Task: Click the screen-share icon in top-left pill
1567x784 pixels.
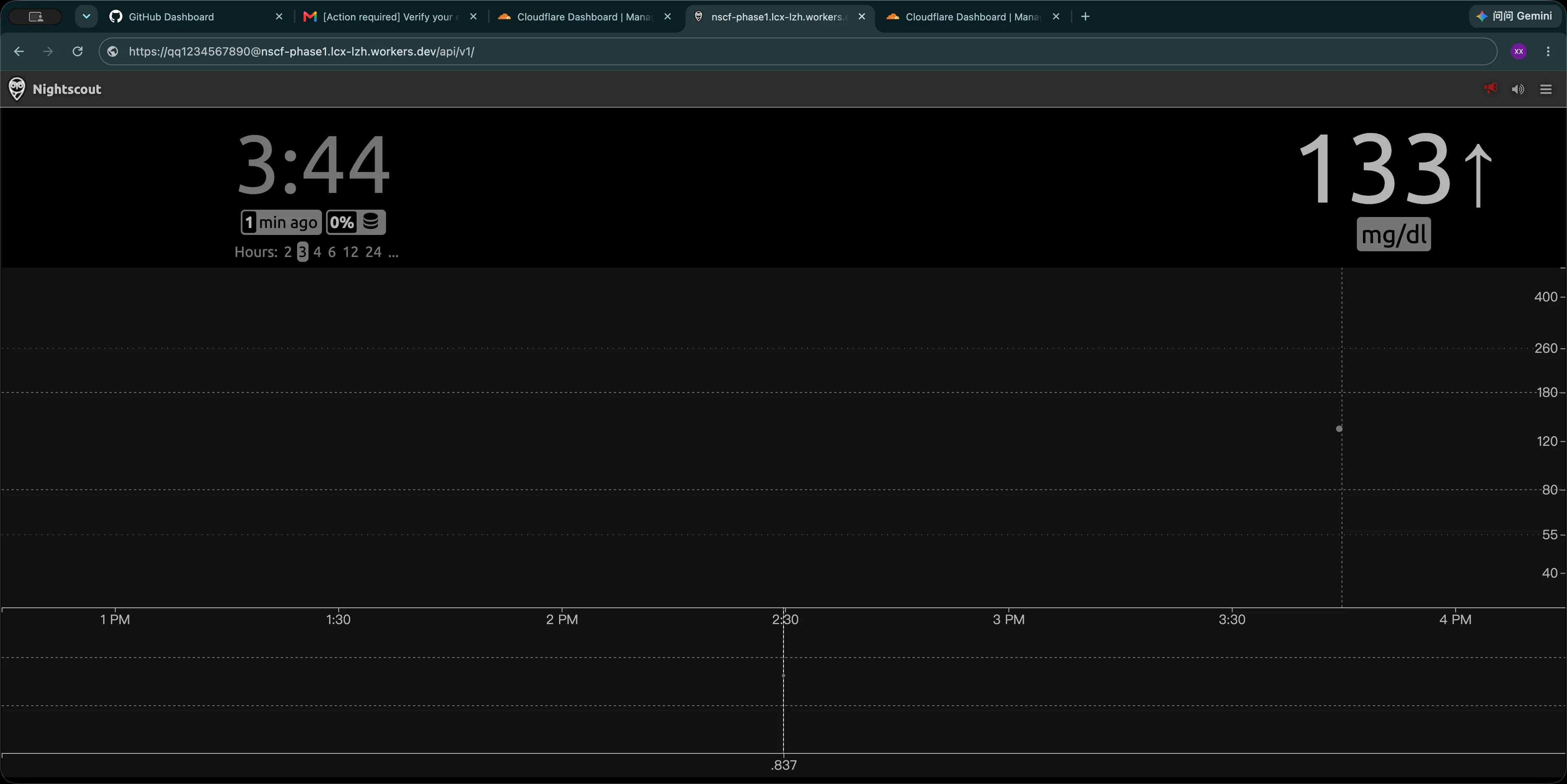Action: point(36,17)
